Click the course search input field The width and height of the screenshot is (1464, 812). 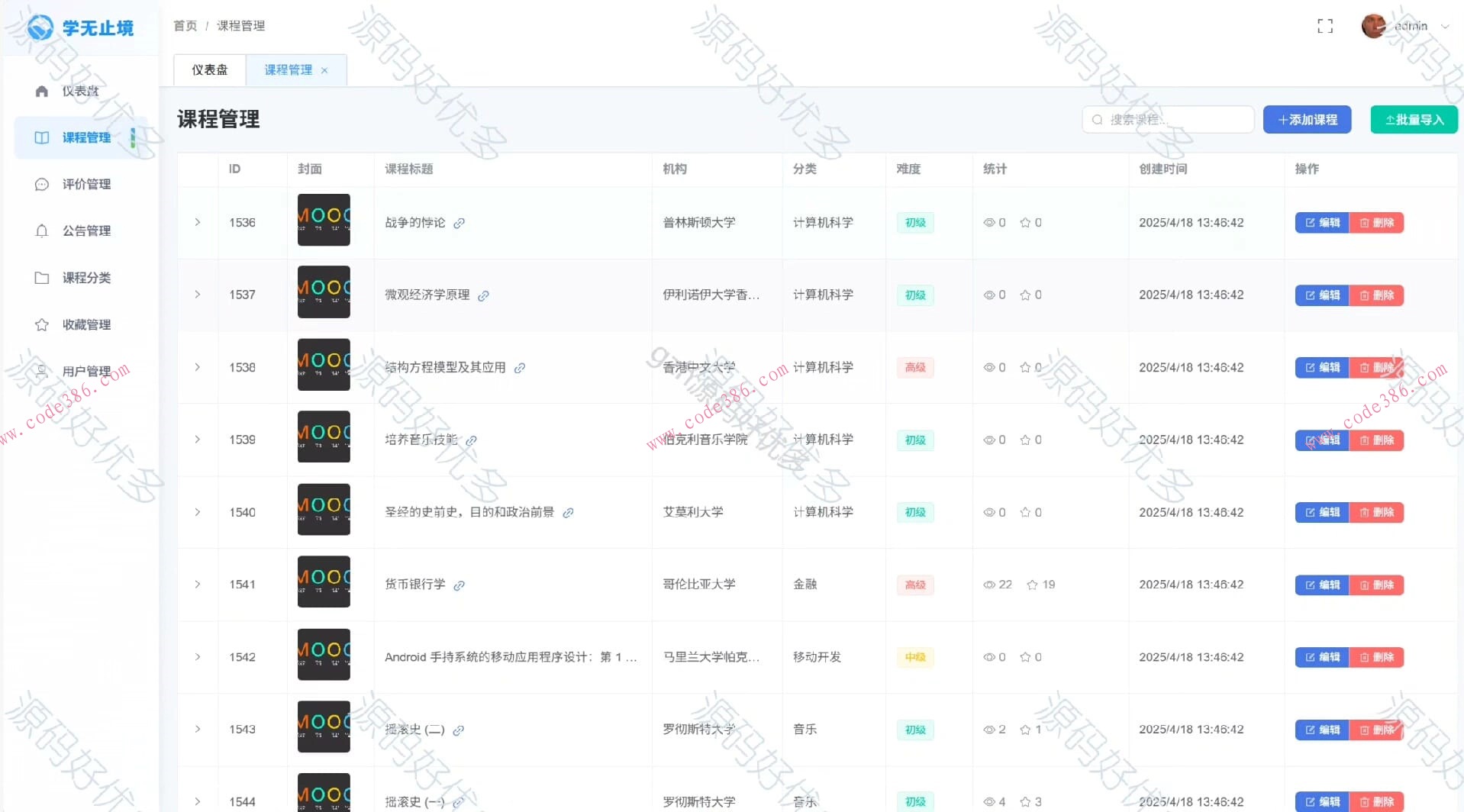[1168, 119]
